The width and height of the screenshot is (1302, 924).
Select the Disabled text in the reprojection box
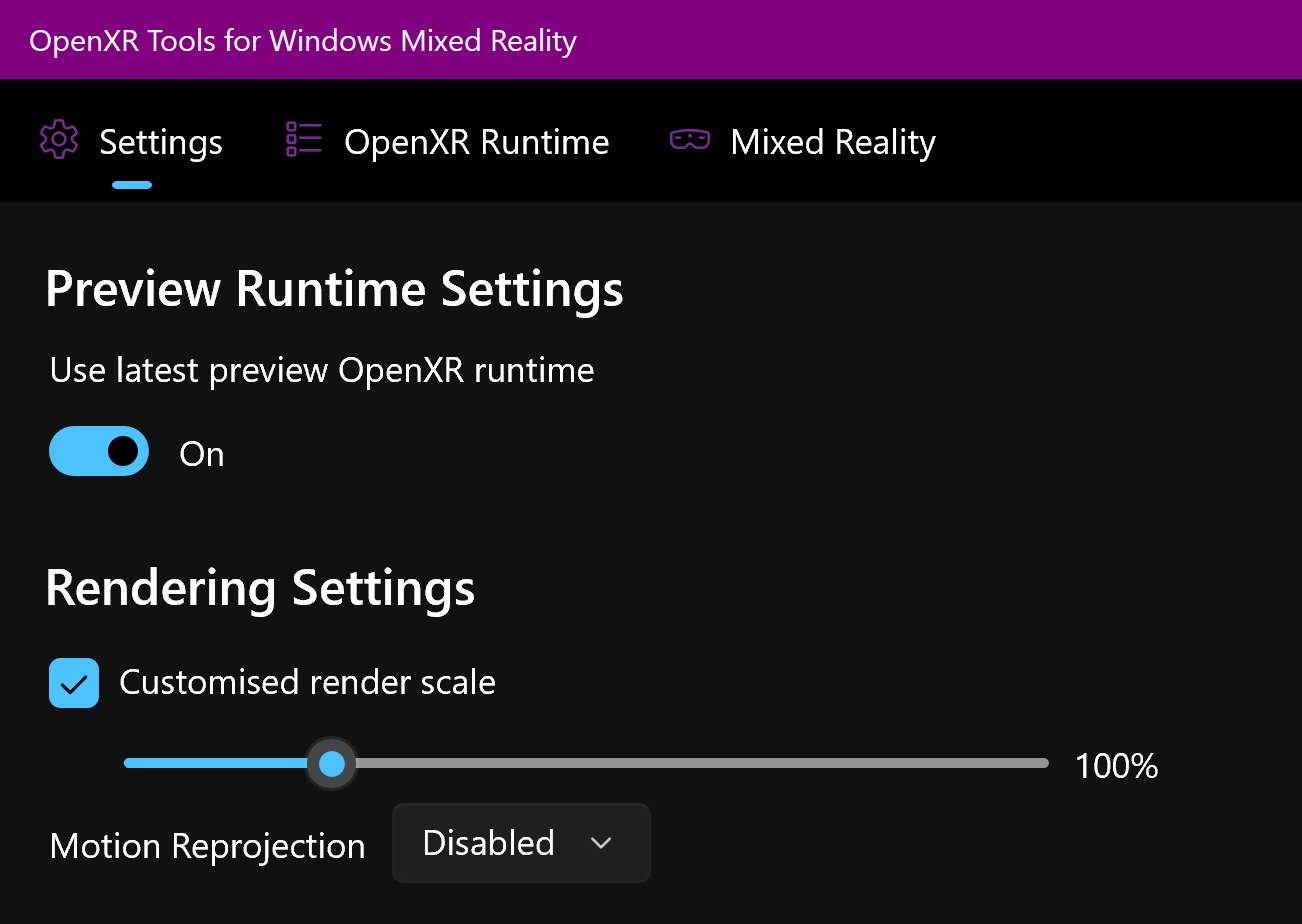tap(488, 843)
